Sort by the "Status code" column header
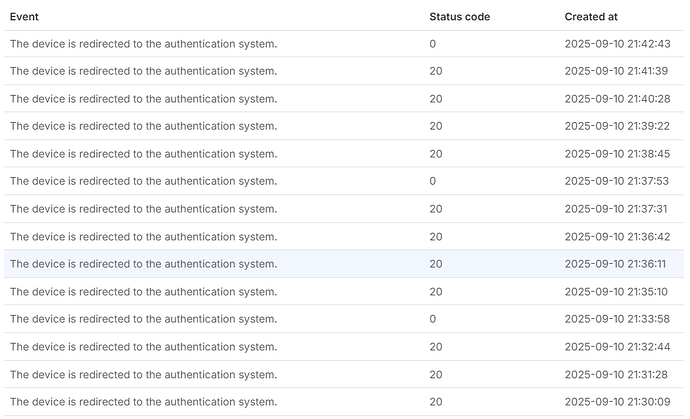 (x=459, y=17)
